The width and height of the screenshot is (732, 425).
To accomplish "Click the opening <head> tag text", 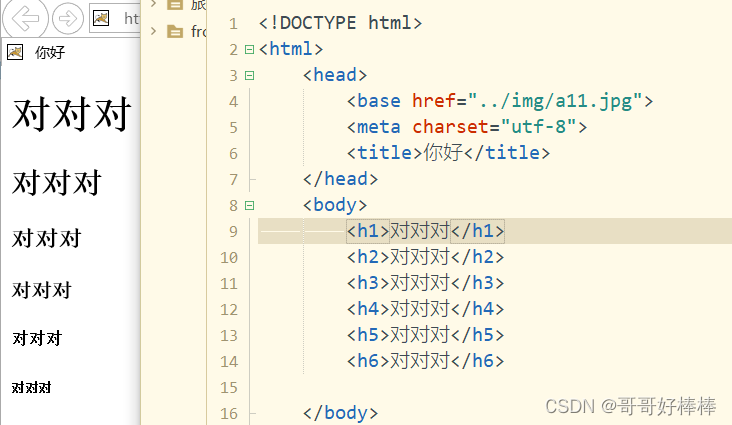I will point(335,75).
